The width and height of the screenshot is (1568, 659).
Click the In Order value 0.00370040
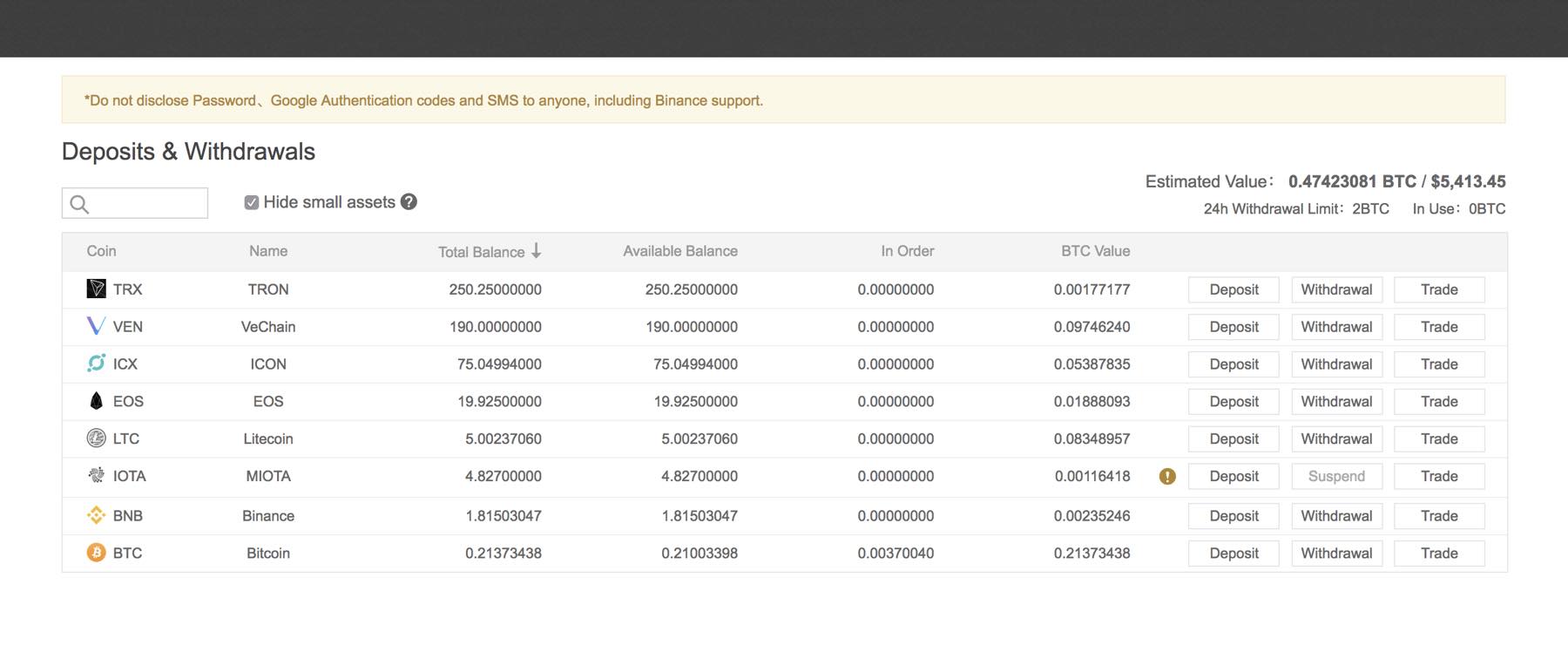click(x=896, y=554)
